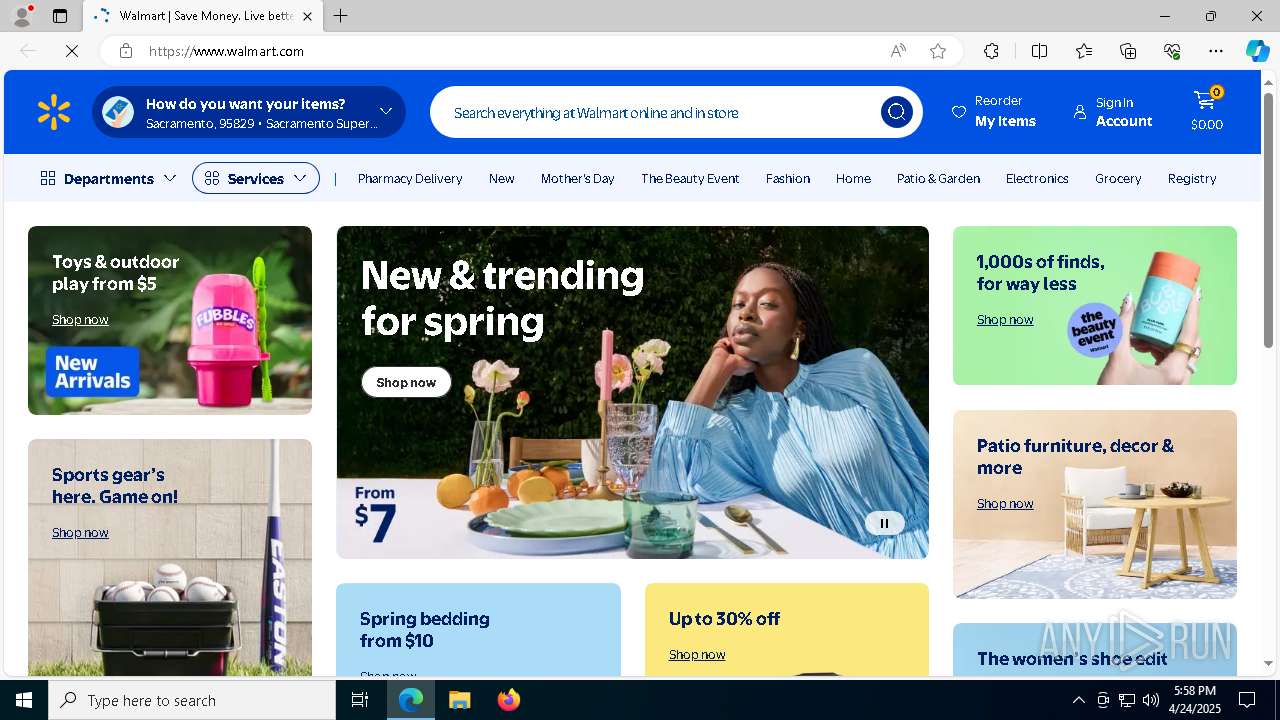Open the New nav link
The image size is (1280, 720).
tap(502, 178)
